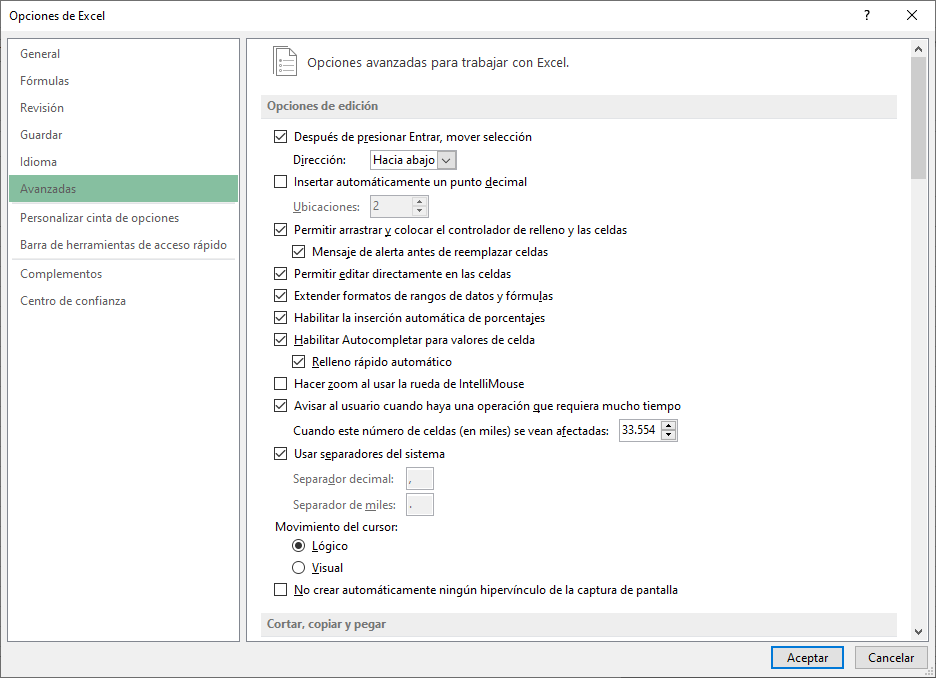Toggle 'Extender formatos de rangos de datos y fórmulas'
This screenshot has height=678, width=936.
(281, 296)
